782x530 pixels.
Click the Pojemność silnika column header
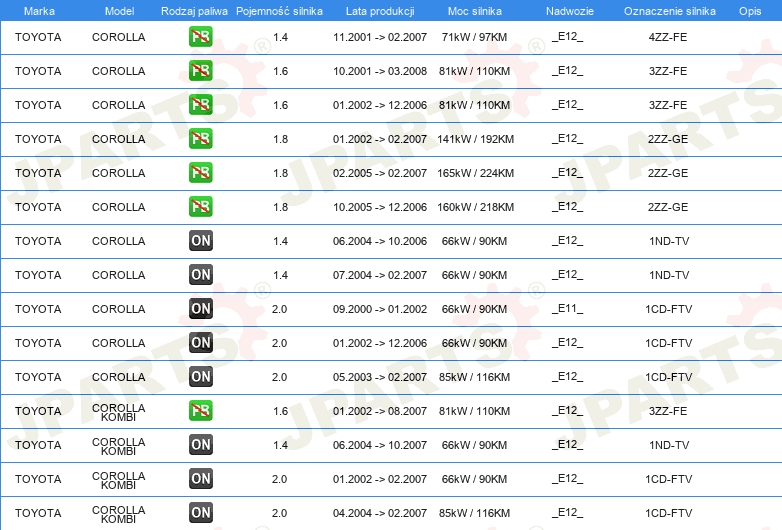point(279,11)
